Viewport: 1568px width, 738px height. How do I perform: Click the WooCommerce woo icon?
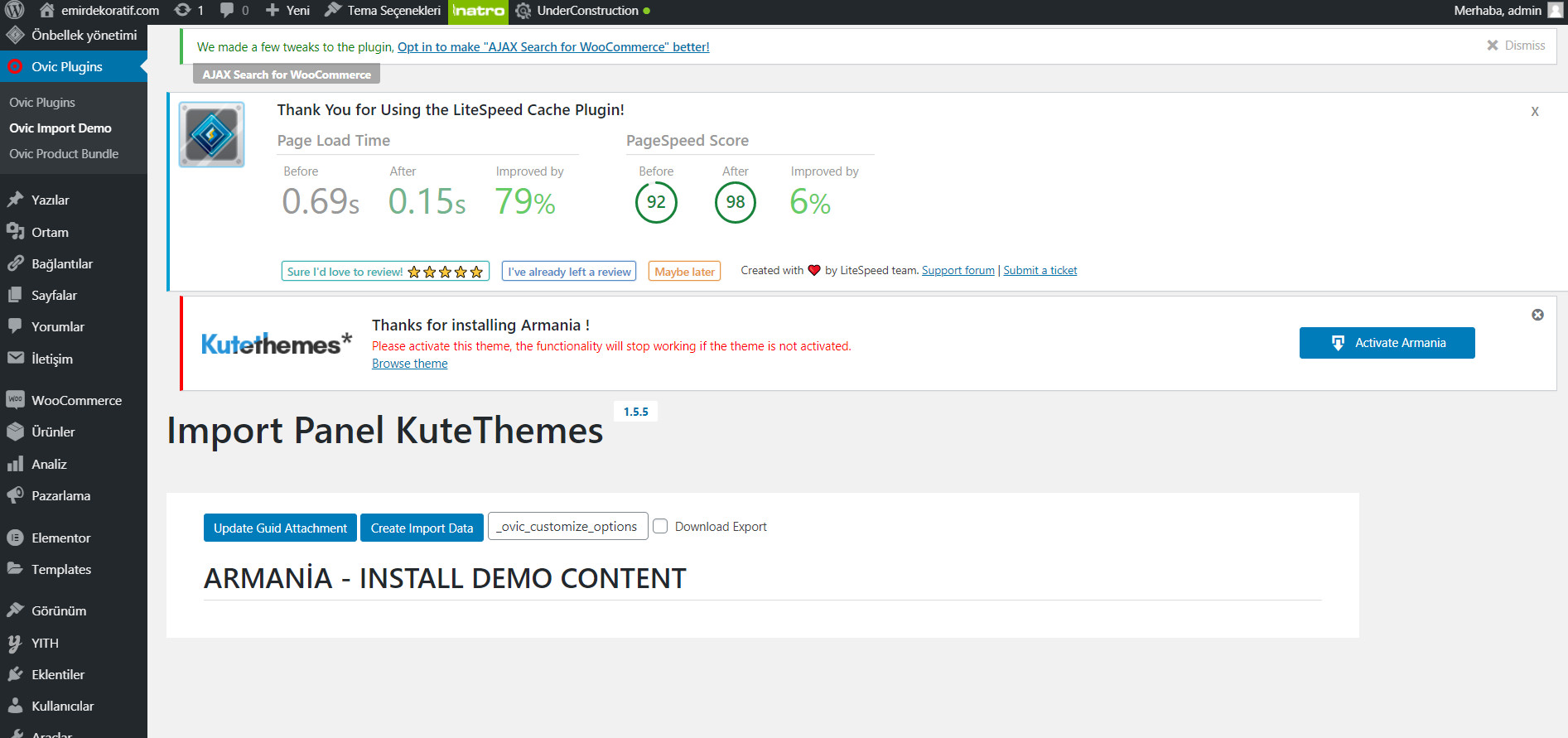pos(15,400)
